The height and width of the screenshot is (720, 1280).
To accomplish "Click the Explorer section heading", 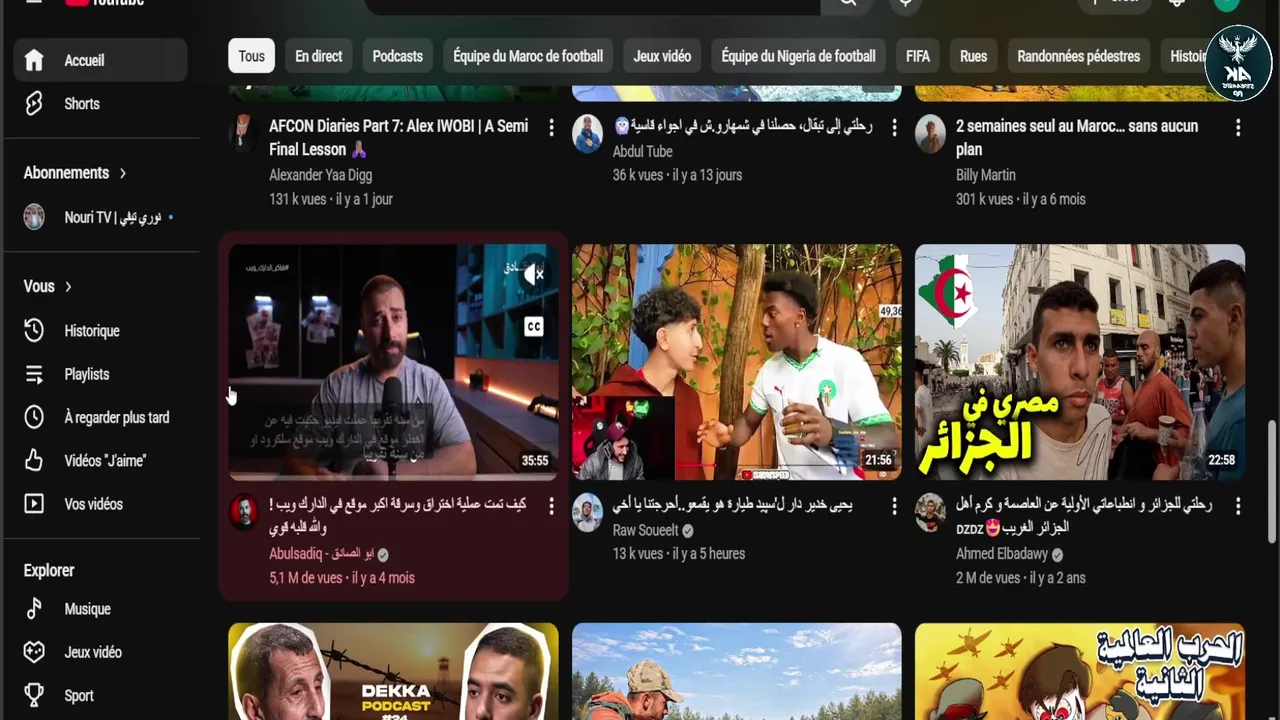I will [49, 571].
